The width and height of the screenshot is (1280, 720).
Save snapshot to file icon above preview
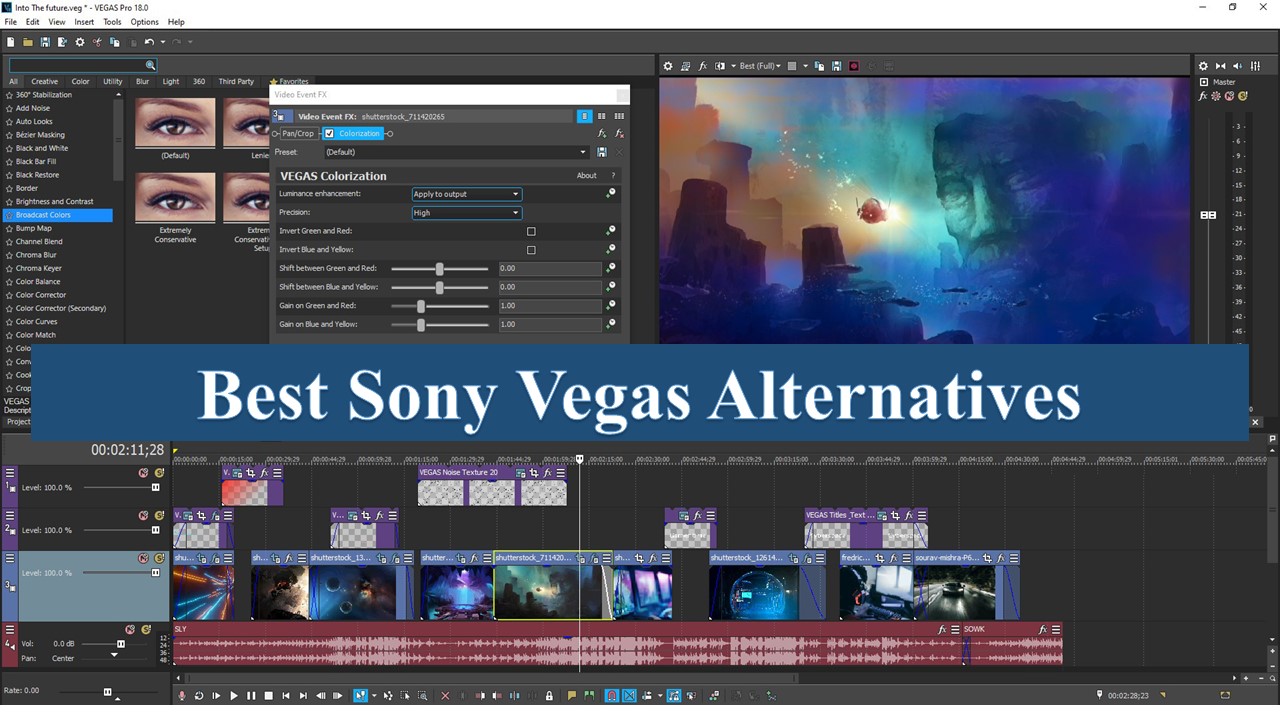pyautogui.click(x=836, y=66)
